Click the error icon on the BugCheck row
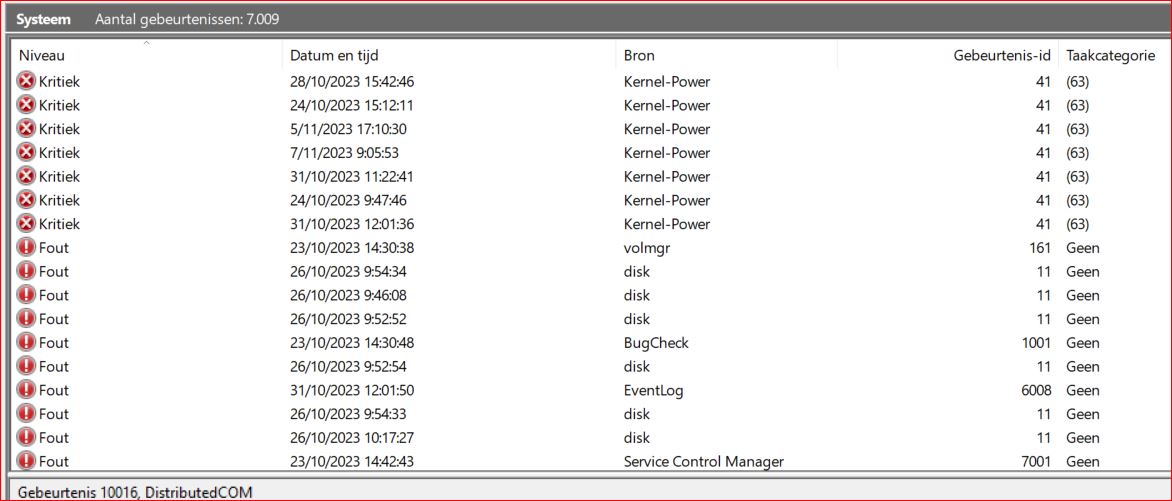This screenshot has height=501, width=1172. pos(25,343)
